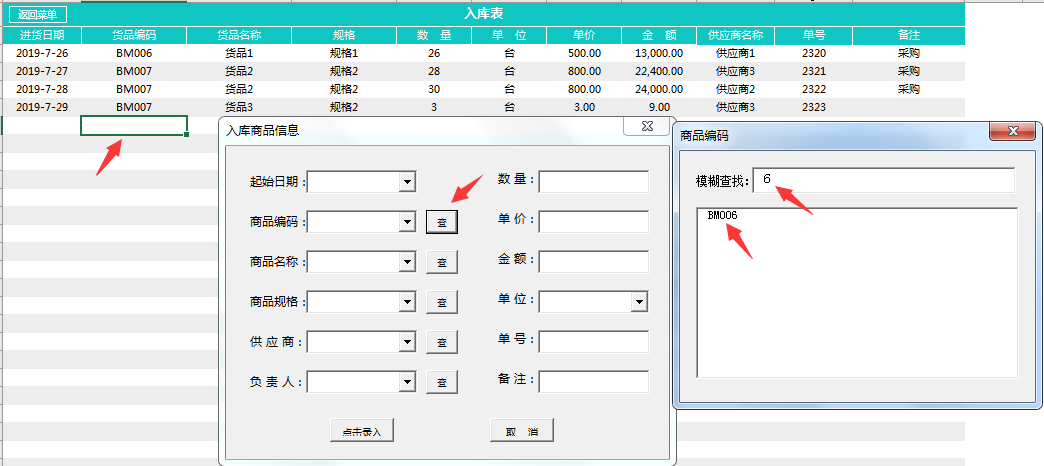Screen dimensions: 1044x466
Task: Select the 22,400.00 amount cell
Action: pos(658,71)
